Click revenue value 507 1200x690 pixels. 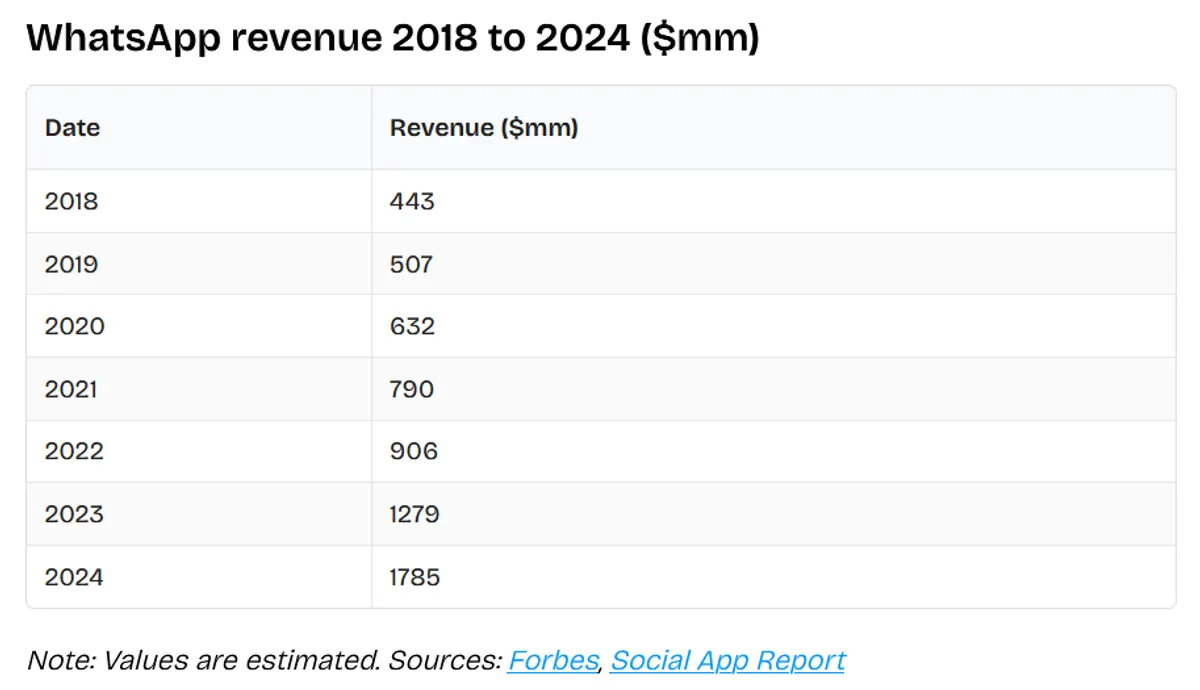click(x=411, y=264)
